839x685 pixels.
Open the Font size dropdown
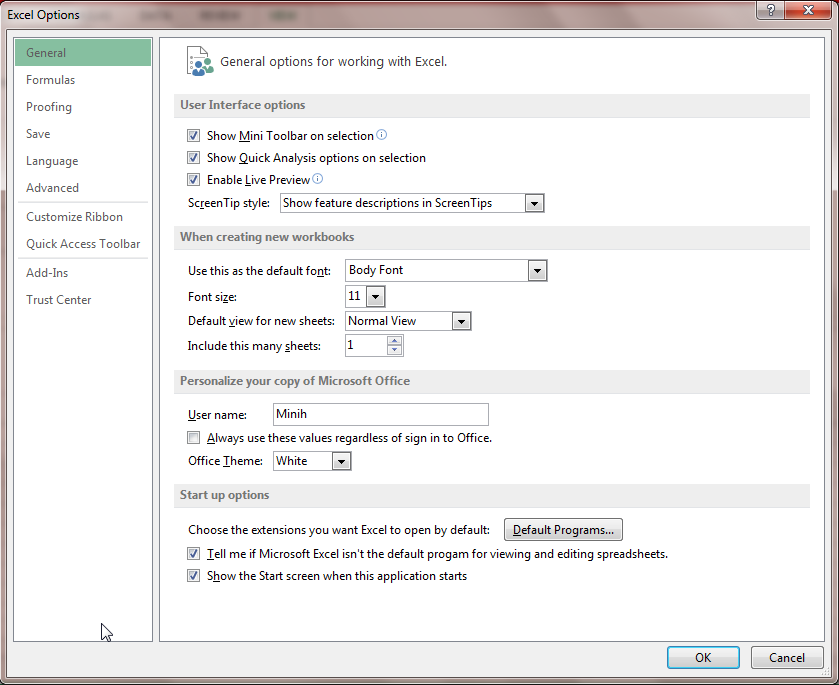(375, 296)
